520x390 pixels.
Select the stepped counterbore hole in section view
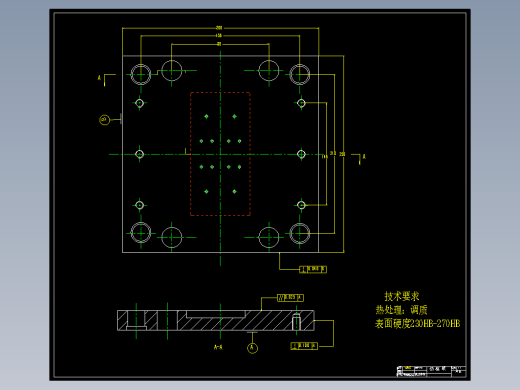tap(136, 320)
